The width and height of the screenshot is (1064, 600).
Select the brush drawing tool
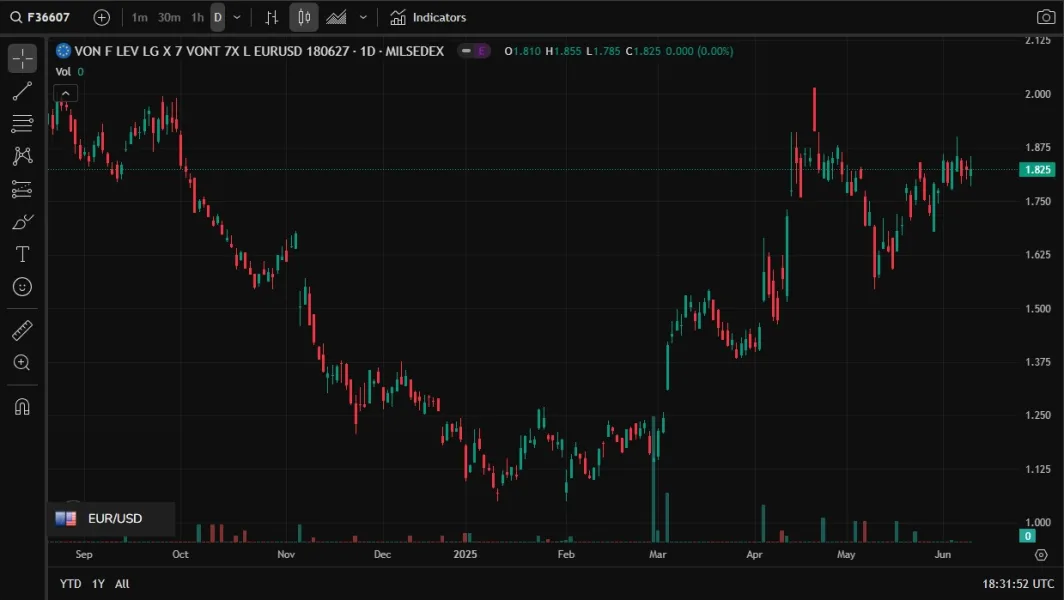(22, 221)
